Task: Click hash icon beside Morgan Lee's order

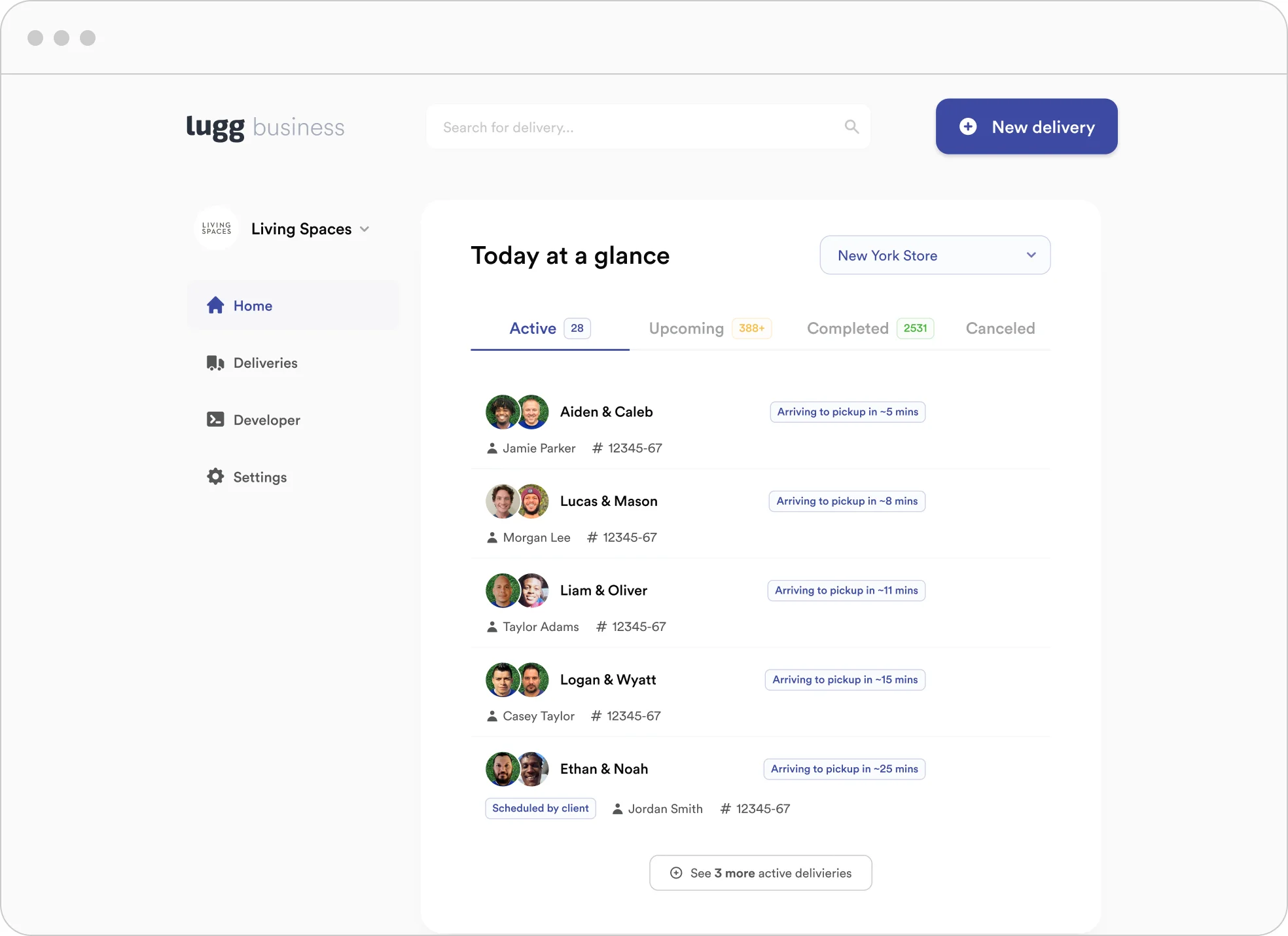Action: [x=592, y=537]
